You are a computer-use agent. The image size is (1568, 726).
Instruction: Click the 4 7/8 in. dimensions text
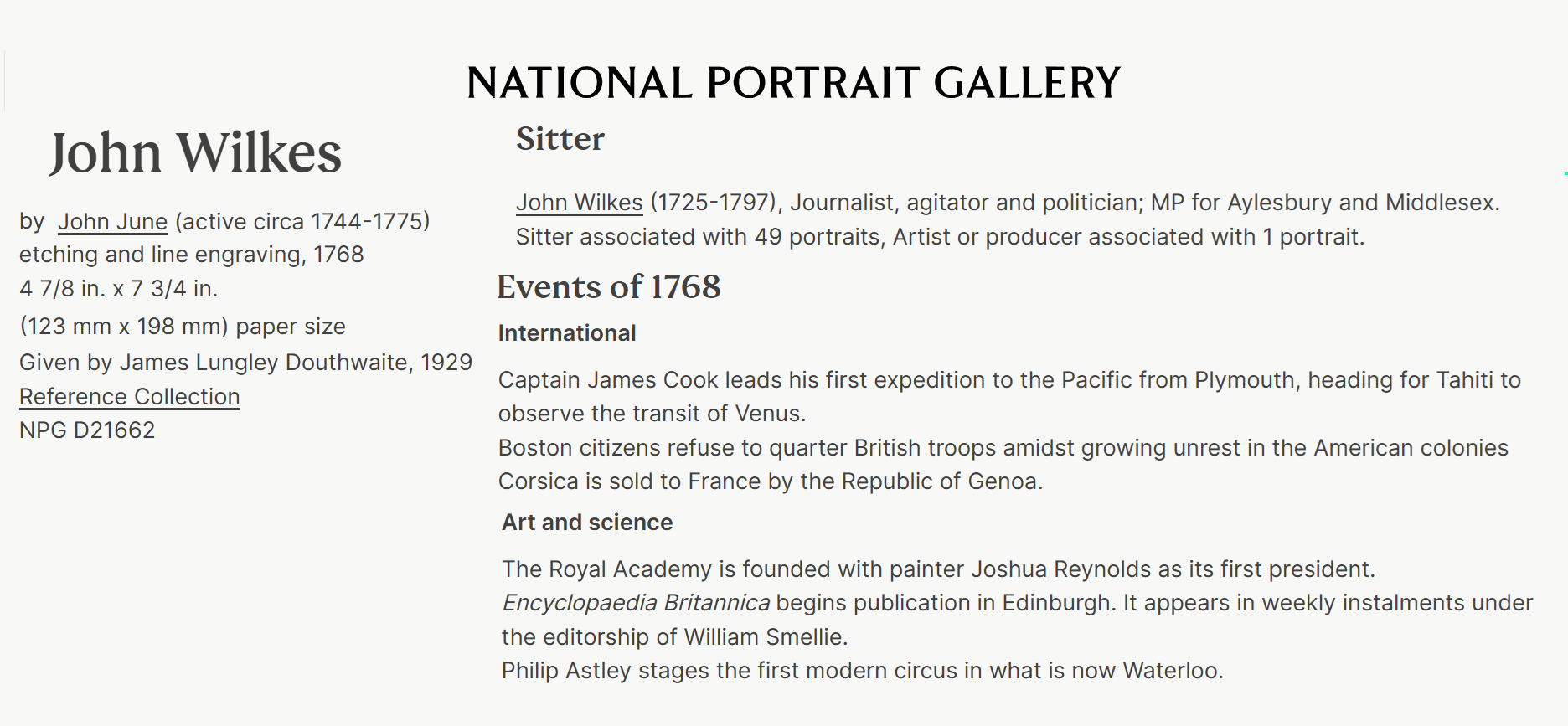[x=118, y=289]
